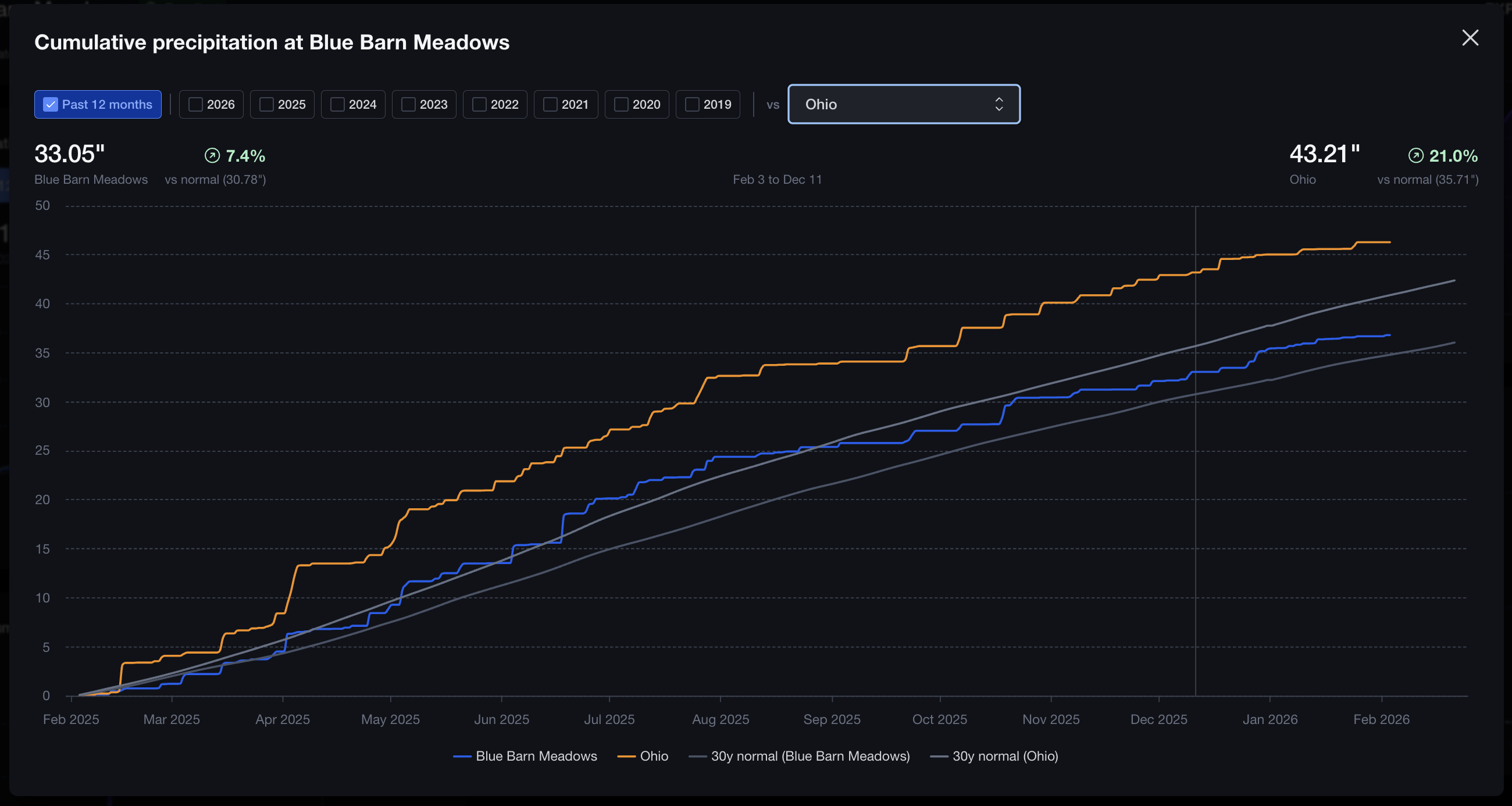1512x806 pixels.
Task: Click the dropdown up-down chevron arrows
Action: pos(999,105)
